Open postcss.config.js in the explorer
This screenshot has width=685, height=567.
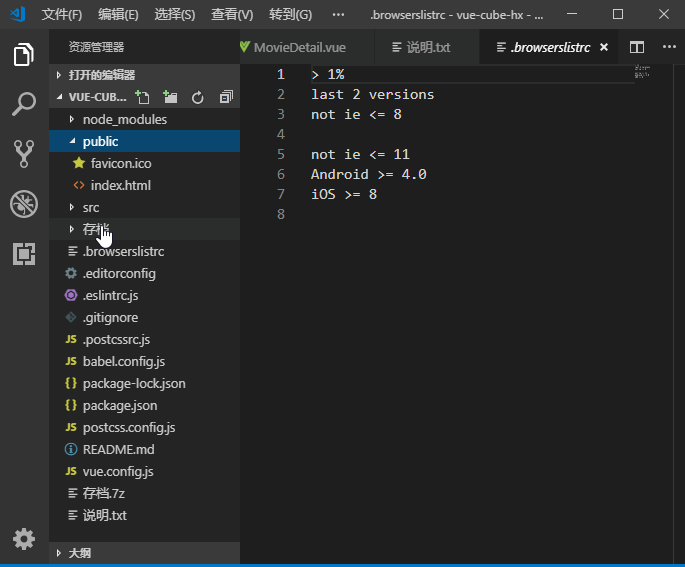coord(144,427)
